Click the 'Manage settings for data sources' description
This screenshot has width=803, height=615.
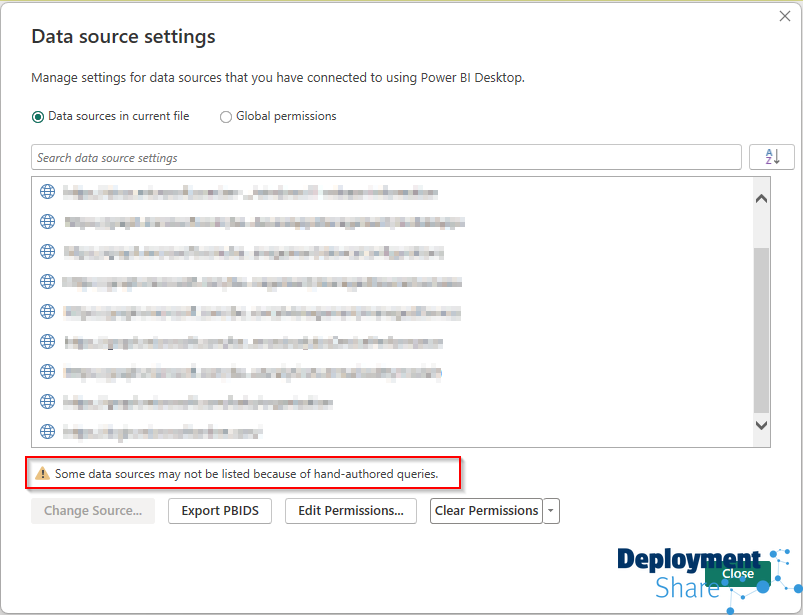(x=278, y=78)
